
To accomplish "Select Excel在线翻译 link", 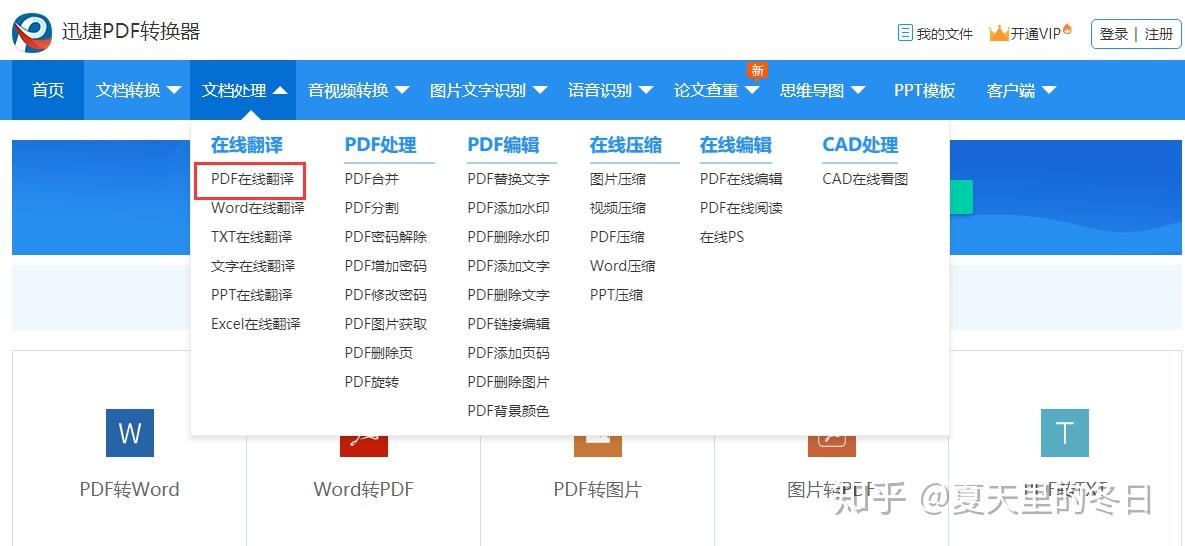I will (255, 324).
